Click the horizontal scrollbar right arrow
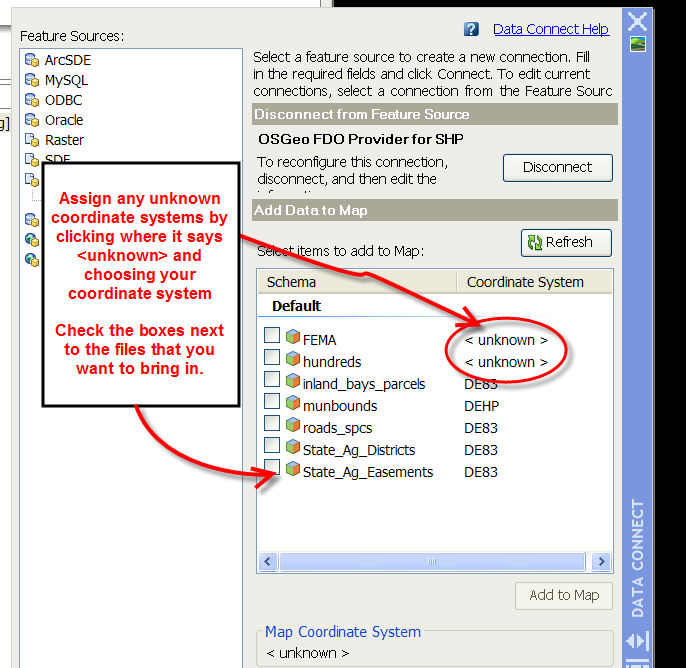686x668 pixels. tap(601, 562)
